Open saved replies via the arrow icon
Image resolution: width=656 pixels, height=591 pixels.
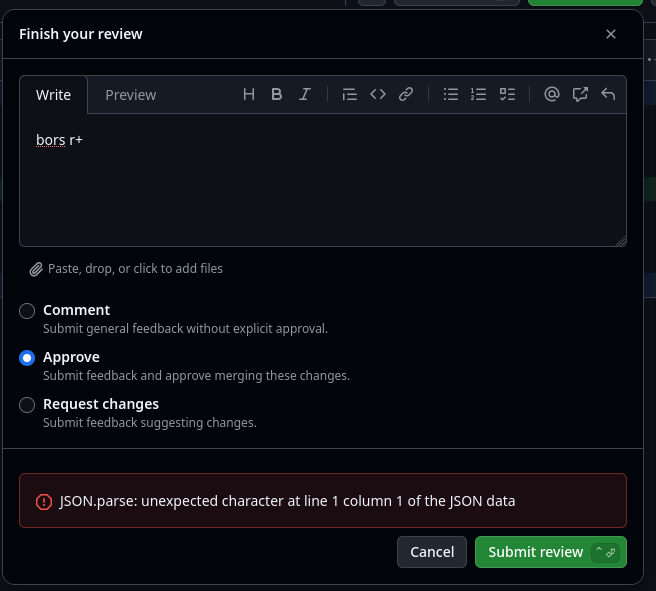(608, 94)
